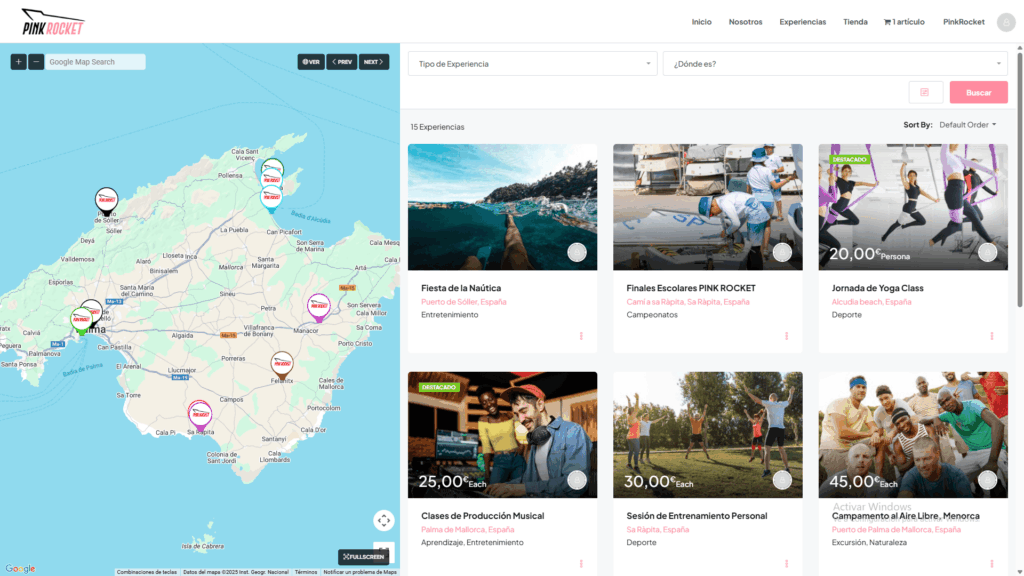Bookmark Campamento al Aire Libre card
Viewport: 1024px width, 576px height.
pyautogui.click(x=987, y=480)
